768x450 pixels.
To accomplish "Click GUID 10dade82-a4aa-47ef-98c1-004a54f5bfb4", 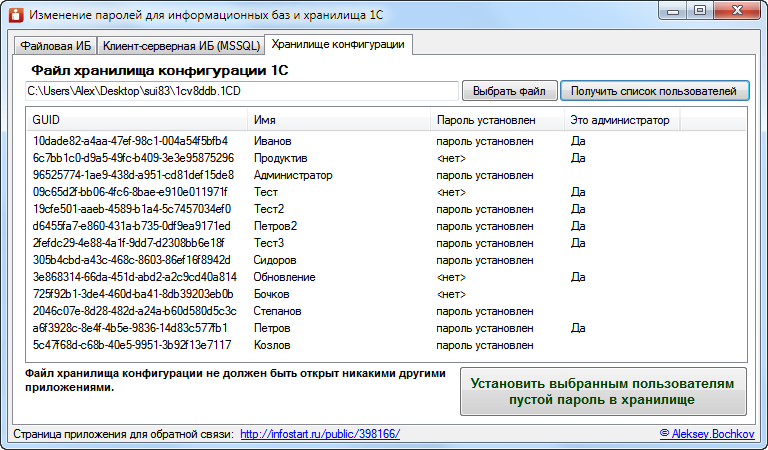I will point(130,141).
